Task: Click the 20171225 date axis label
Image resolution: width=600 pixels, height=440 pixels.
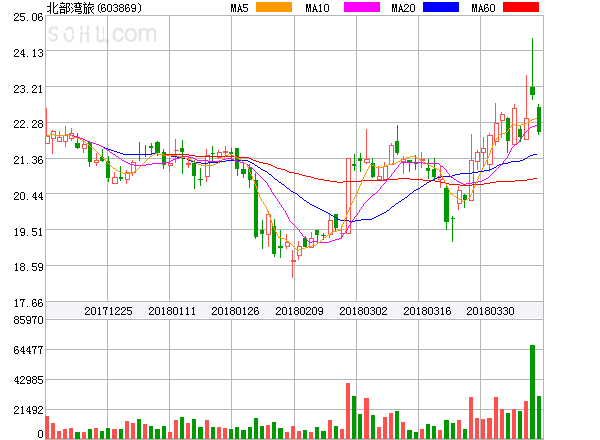Action: pos(108,311)
